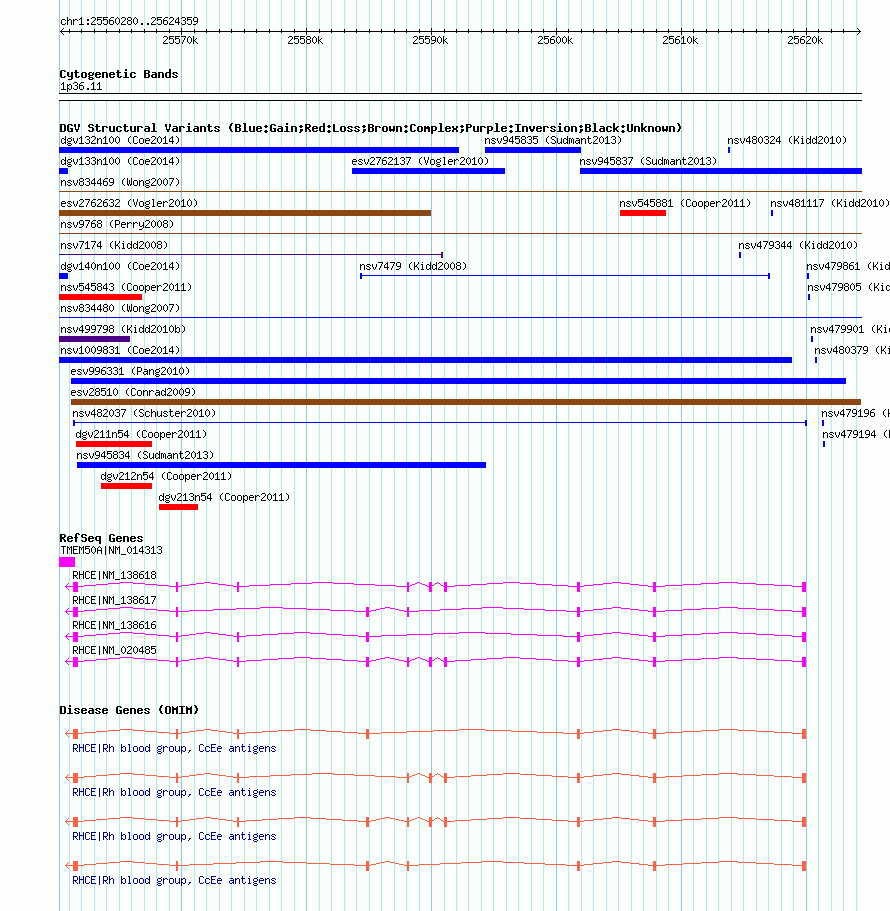Screen dimensions: 890x911
Task: Select nsv834469 (Wong2007) variant label
Action: (x=120, y=182)
